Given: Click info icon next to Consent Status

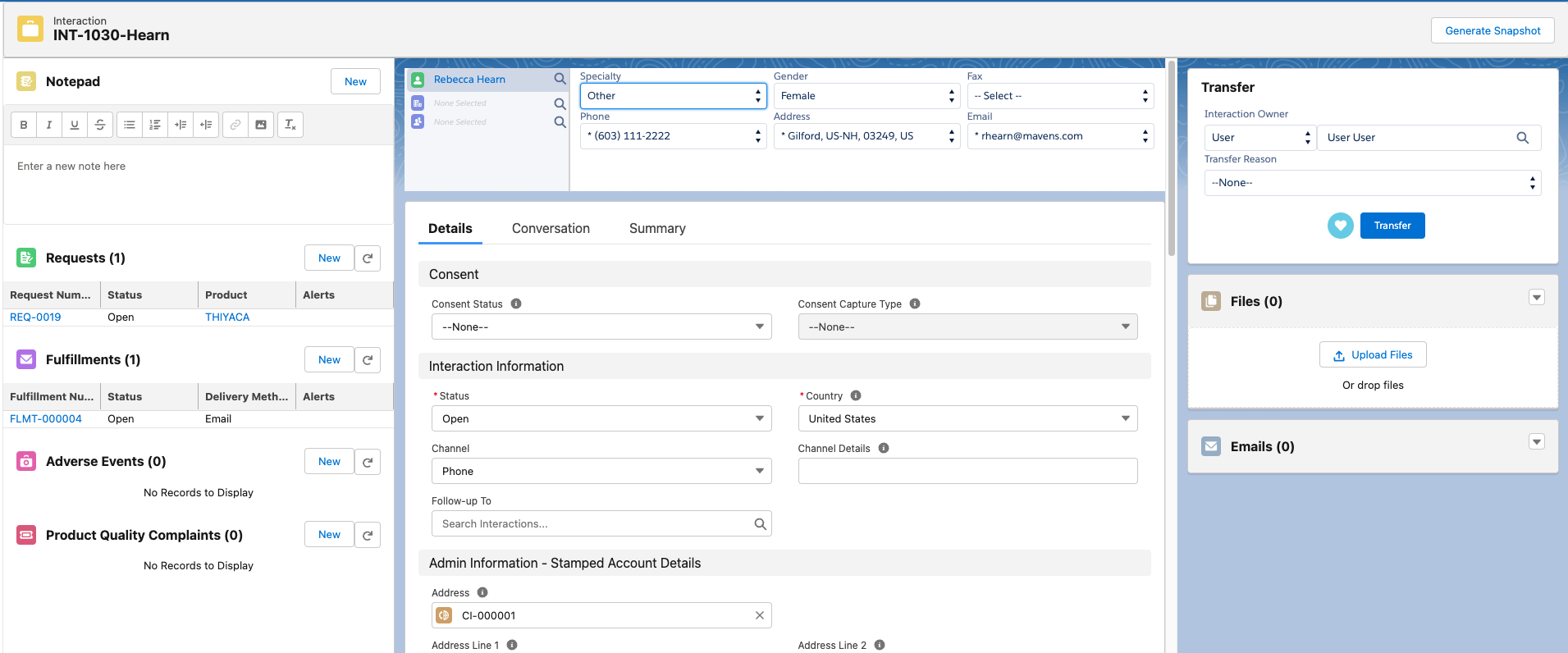Looking at the screenshot, I should tap(516, 304).
